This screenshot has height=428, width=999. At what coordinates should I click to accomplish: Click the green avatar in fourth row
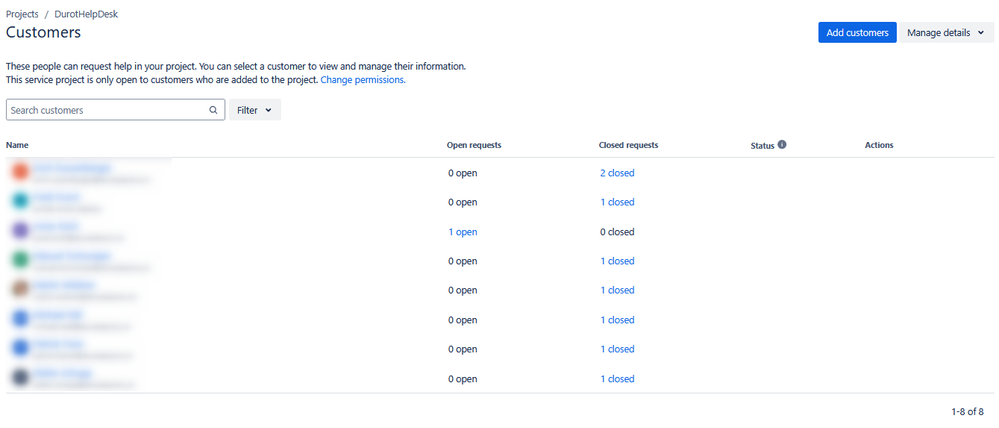(20, 260)
